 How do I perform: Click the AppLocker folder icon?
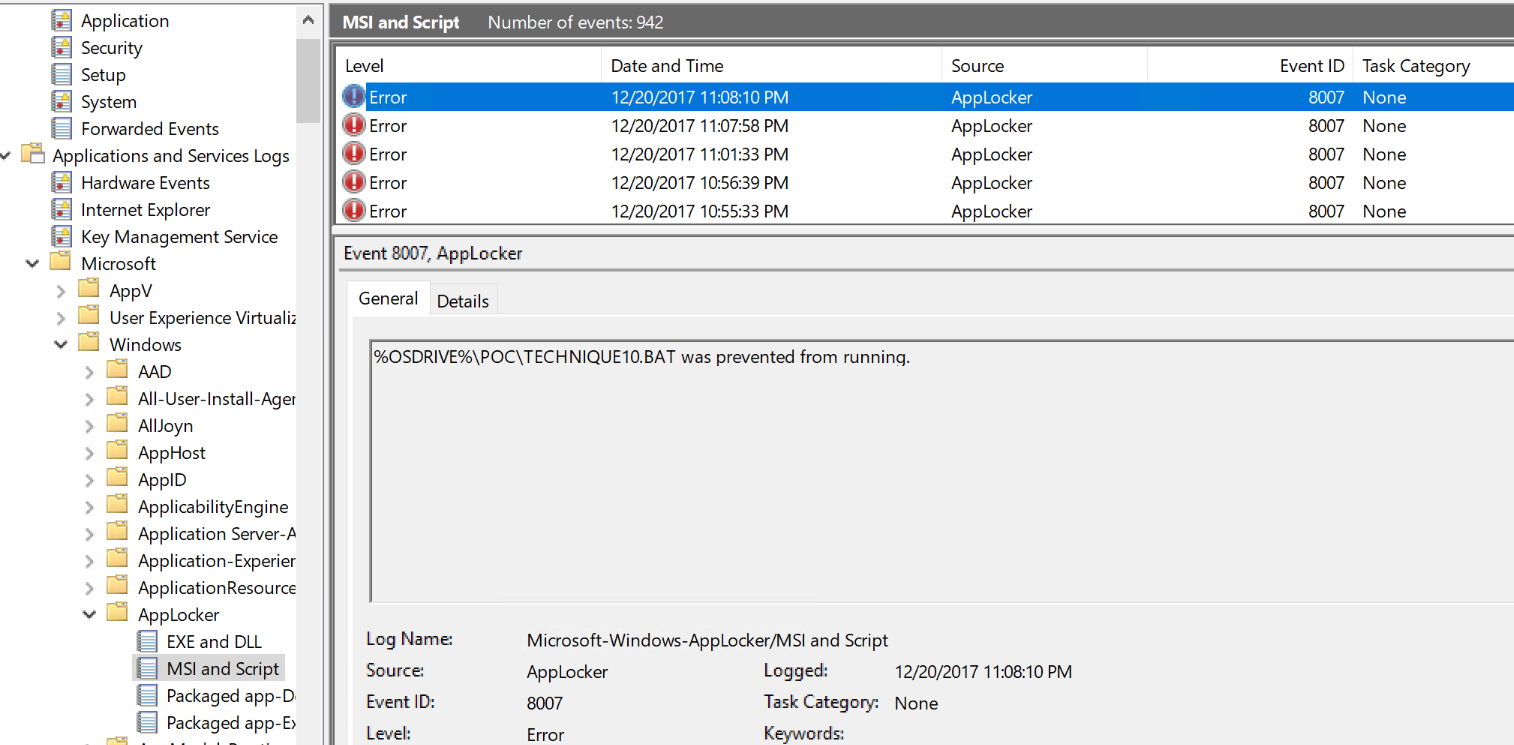(x=118, y=615)
